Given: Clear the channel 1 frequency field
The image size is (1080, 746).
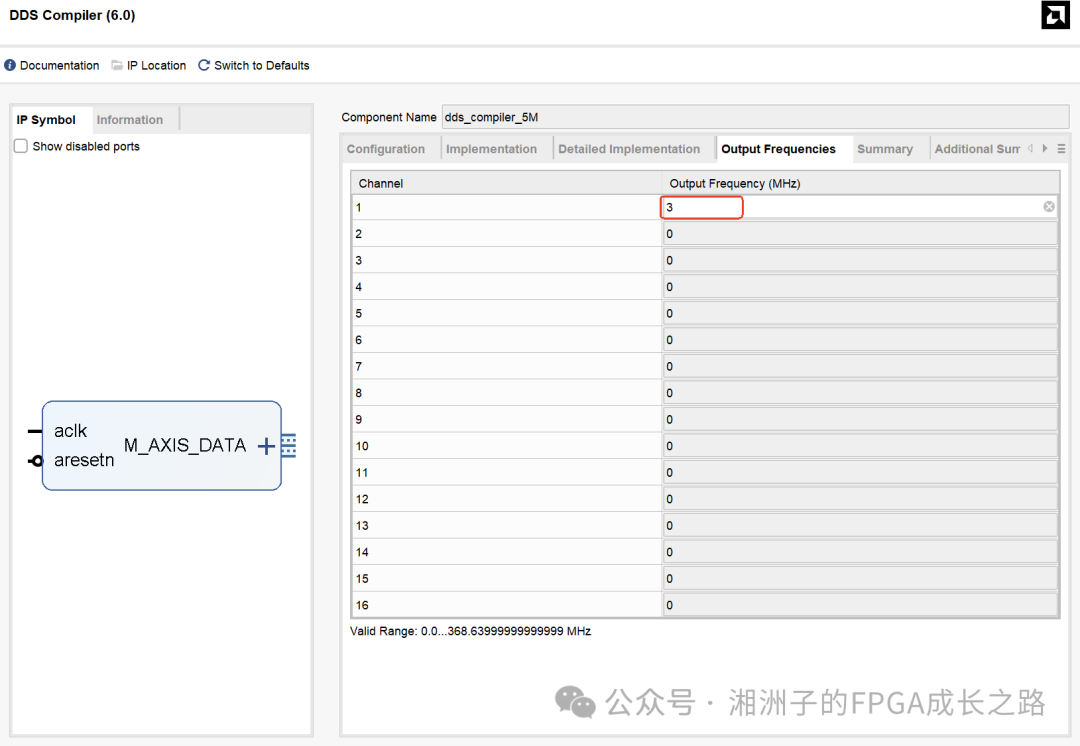Looking at the screenshot, I should click(x=1048, y=207).
